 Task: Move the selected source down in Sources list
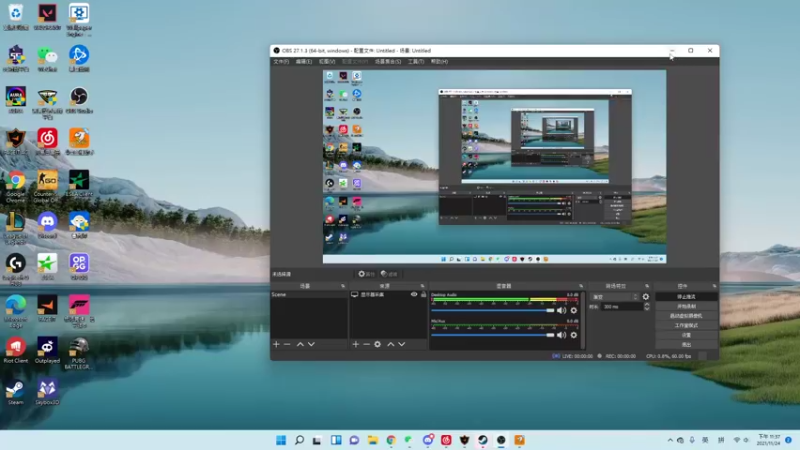point(402,344)
